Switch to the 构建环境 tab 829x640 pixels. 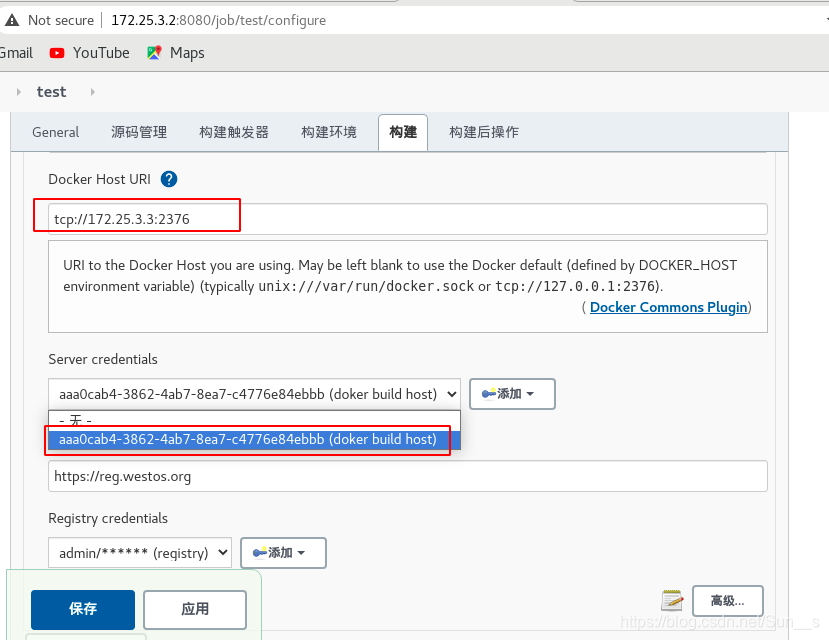[x=329, y=132]
